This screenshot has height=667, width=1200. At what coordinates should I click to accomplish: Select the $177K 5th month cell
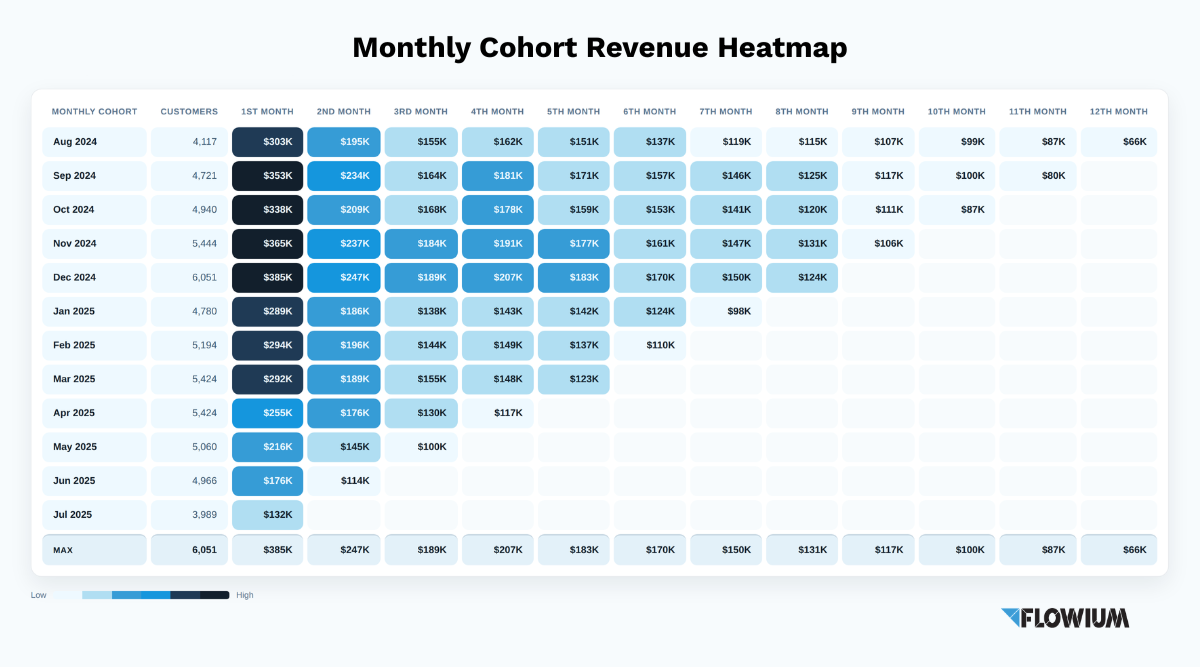[573, 244]
